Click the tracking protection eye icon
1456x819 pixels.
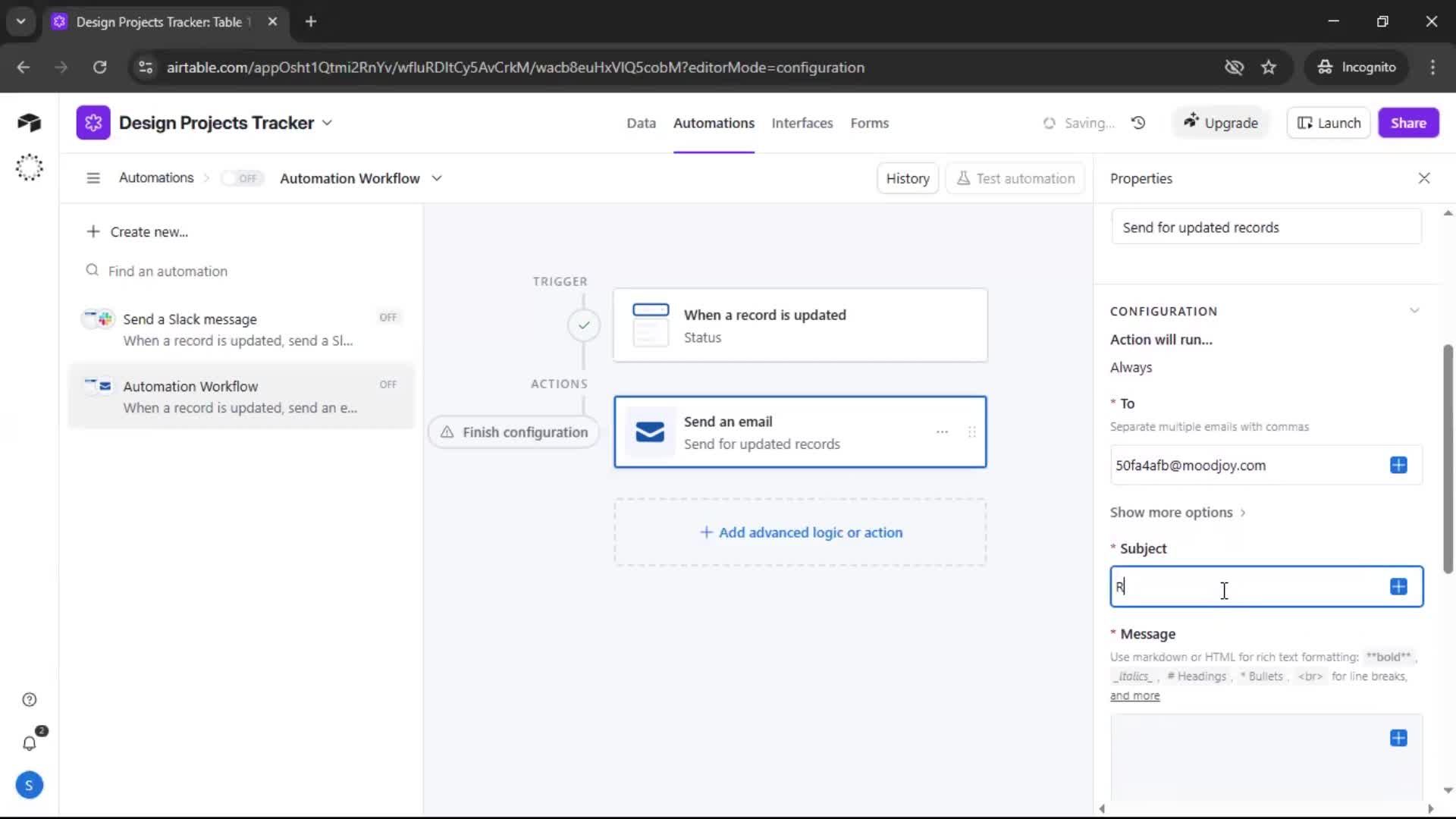pyautogui.click(x=1234, y=67)
